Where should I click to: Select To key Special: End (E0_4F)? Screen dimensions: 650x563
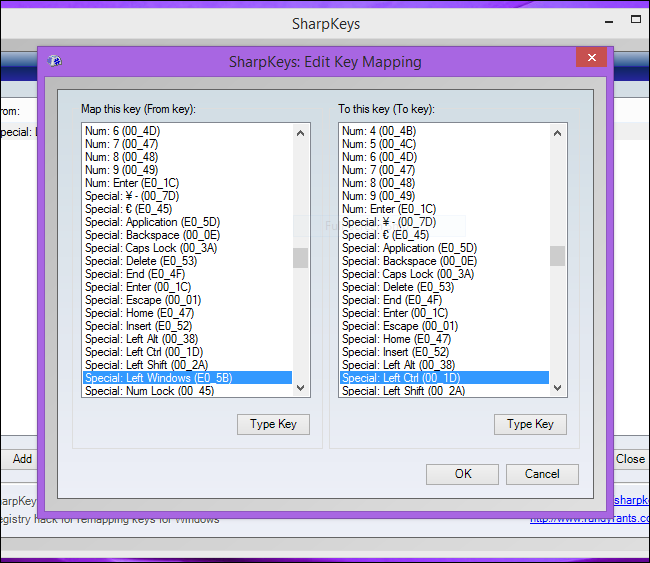pyautogui.click(x=444, y=300)
